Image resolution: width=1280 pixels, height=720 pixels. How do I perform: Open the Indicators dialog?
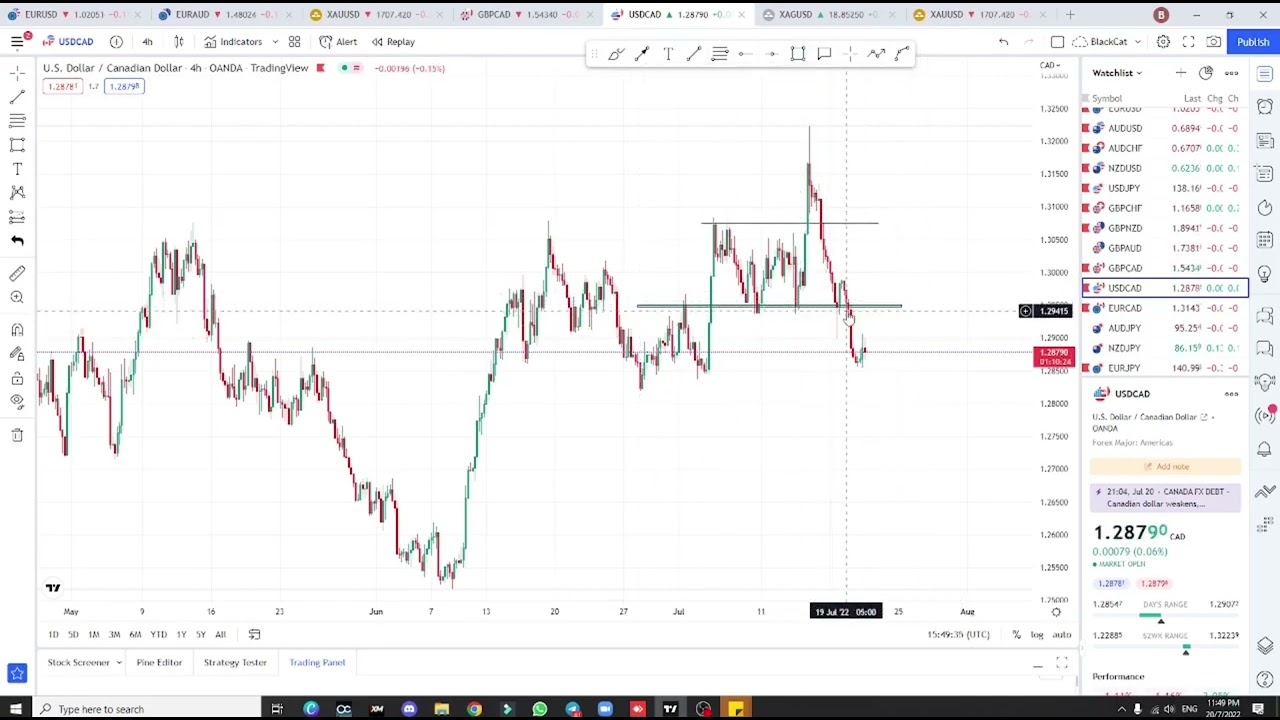pyautogui.click(x=233, y=42)
